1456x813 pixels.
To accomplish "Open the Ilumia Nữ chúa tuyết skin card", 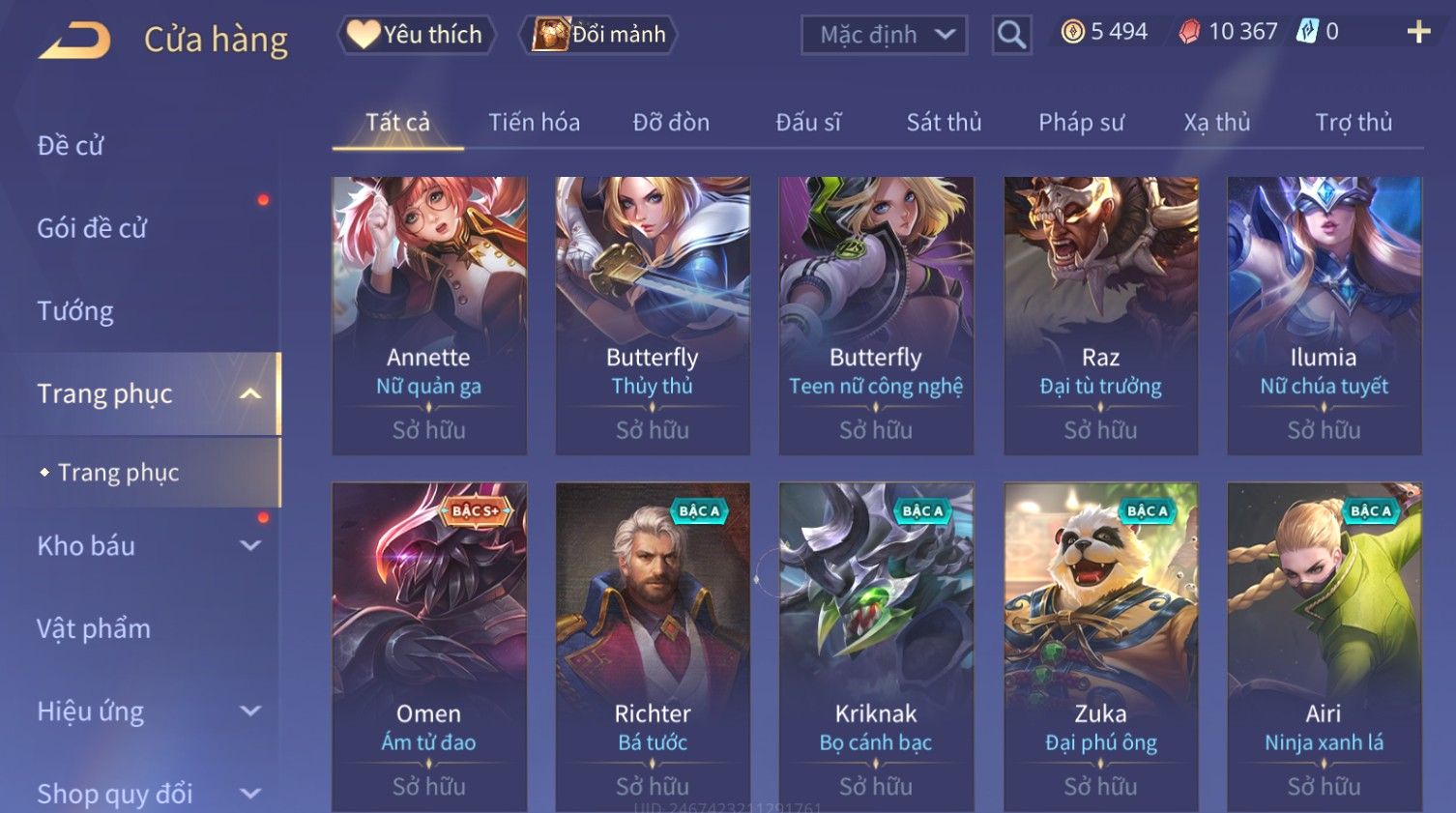I will [1325, 315].
